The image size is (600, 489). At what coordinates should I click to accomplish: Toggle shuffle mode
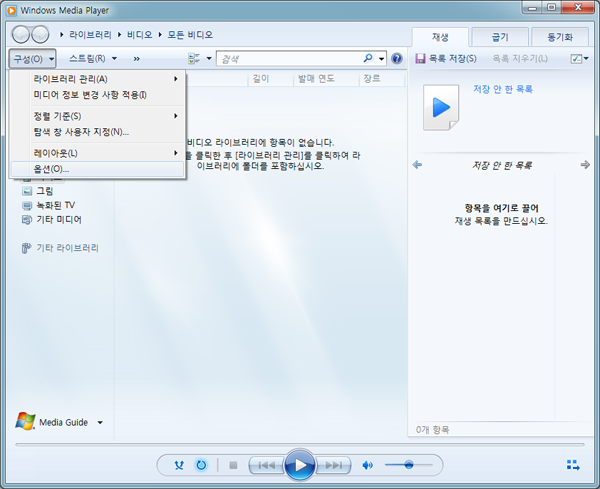179,465
